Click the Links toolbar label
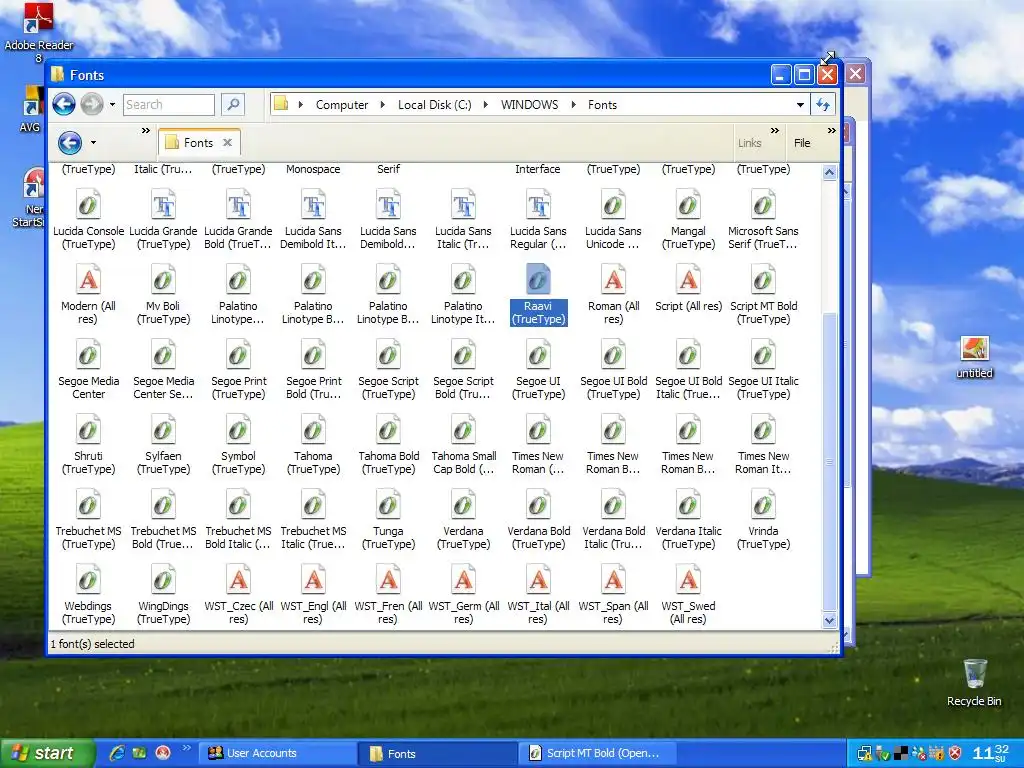 tap(750, 143)
